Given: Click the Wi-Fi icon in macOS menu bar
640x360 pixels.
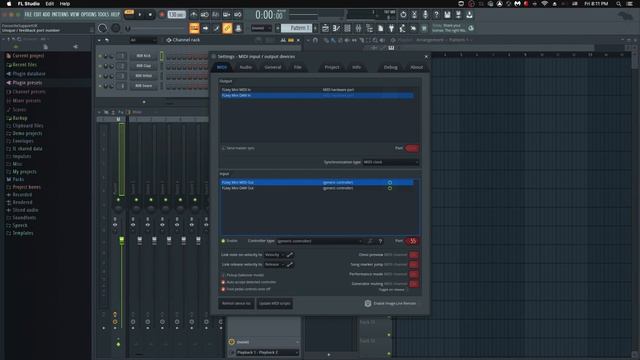Looking at the screenshot, I should click(544, 4).
